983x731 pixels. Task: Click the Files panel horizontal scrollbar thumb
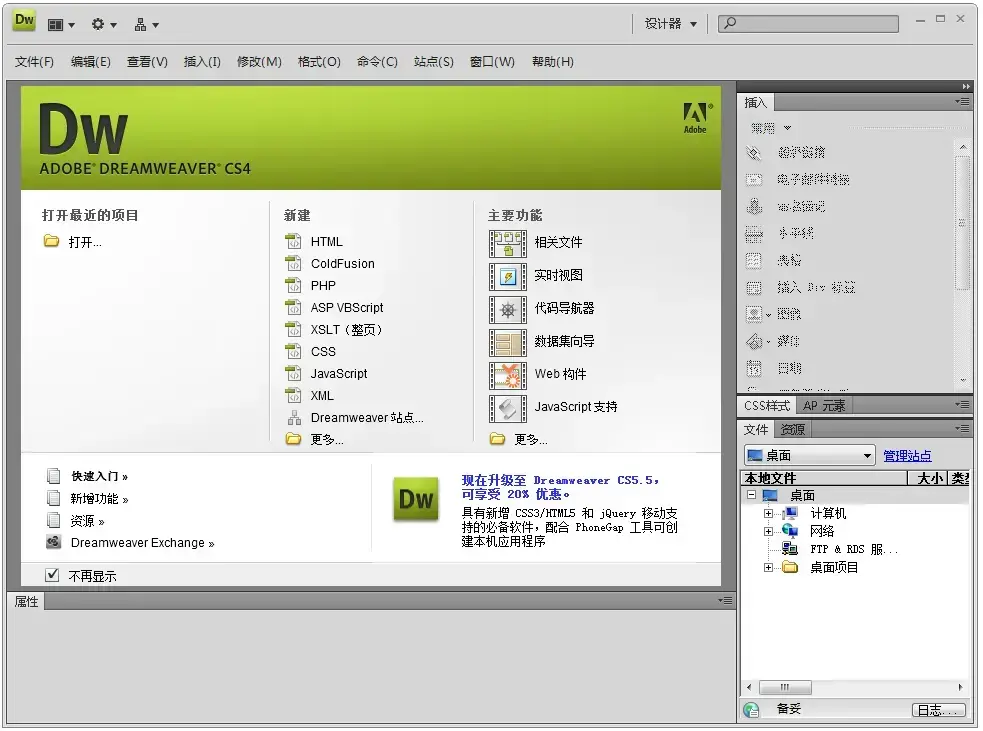(785, 687)
